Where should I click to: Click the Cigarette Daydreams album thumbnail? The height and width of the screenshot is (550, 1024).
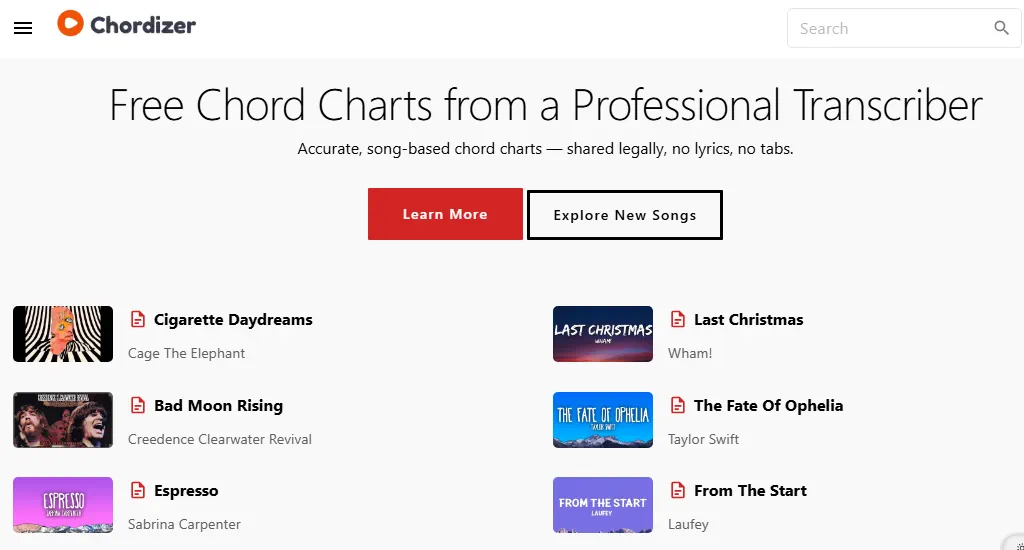(x=63, y=334)
